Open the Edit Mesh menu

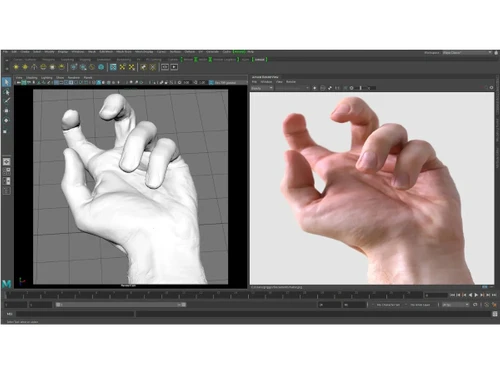106,52
